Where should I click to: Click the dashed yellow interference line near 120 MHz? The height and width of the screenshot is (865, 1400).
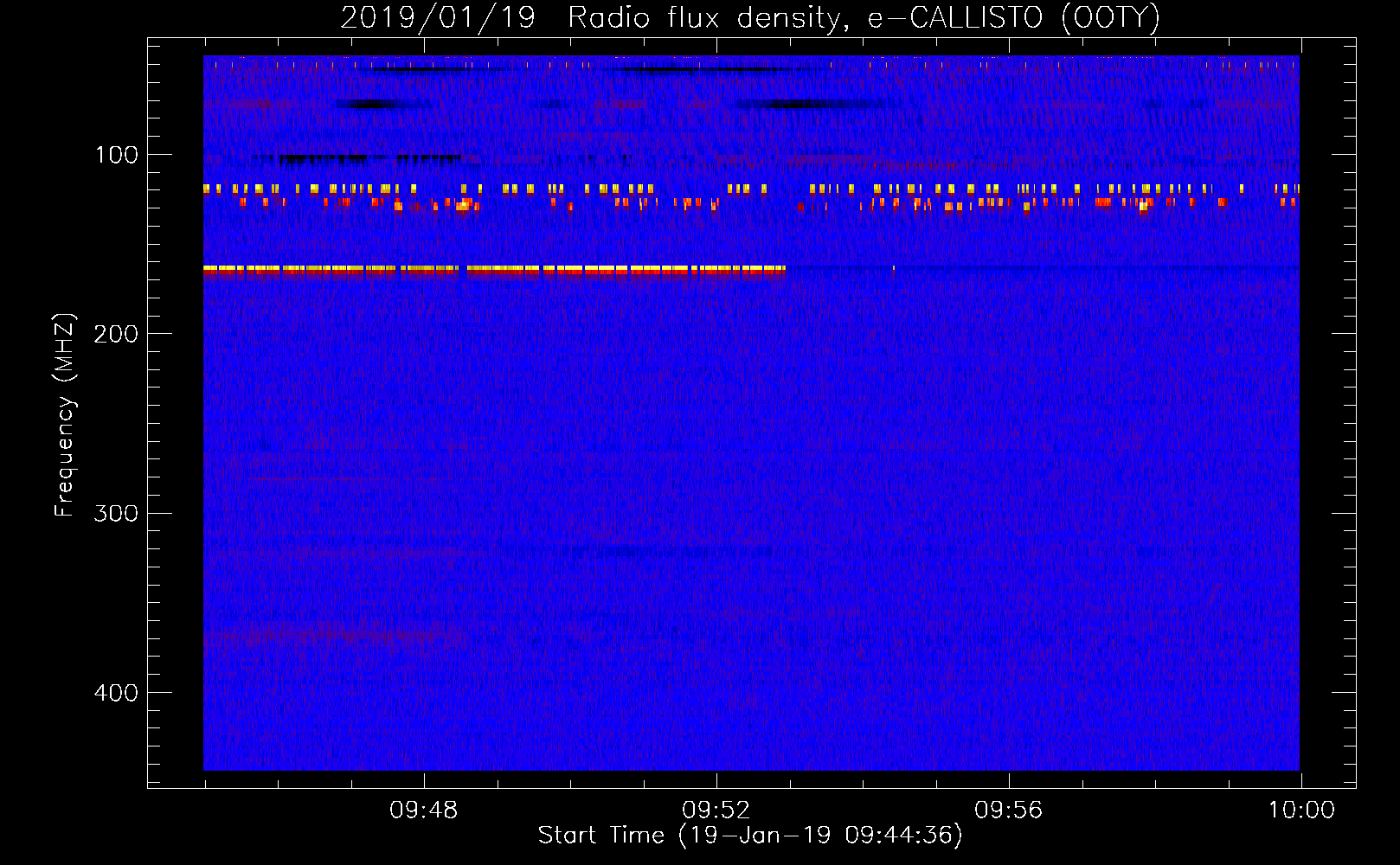click(x=751, y=189)
